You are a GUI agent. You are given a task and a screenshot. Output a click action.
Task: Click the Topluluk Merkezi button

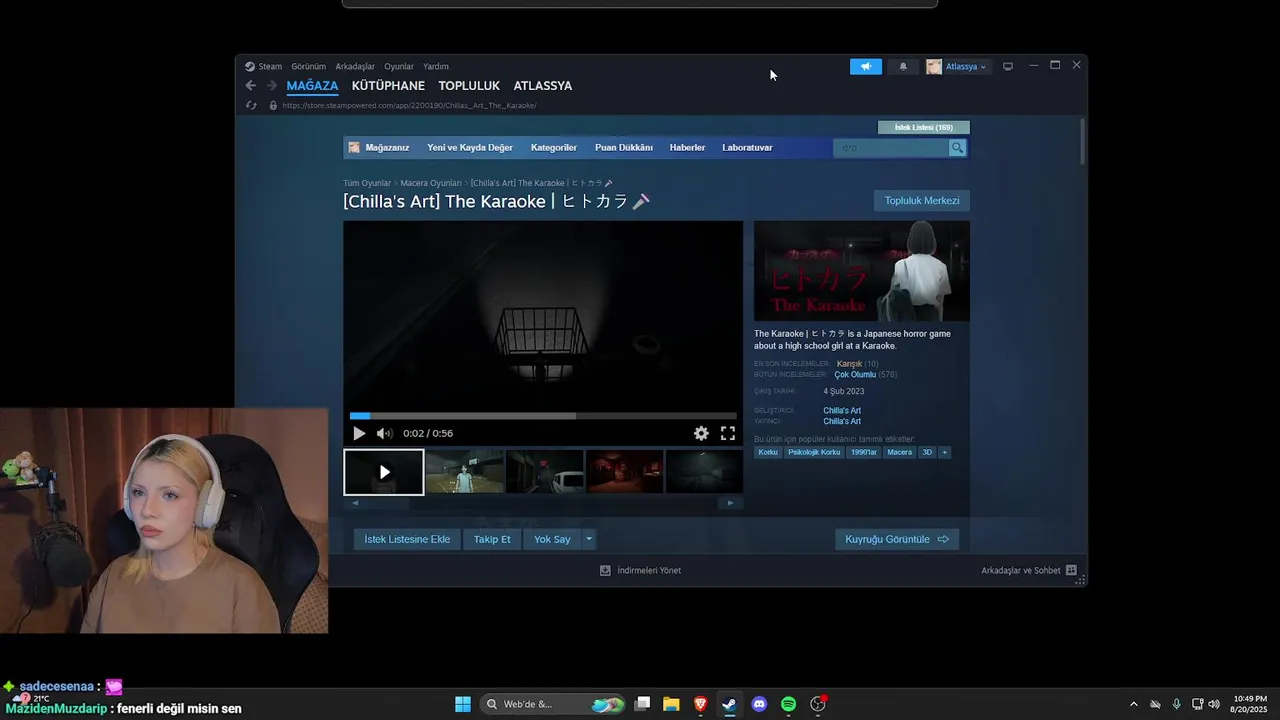coord(922,201)
